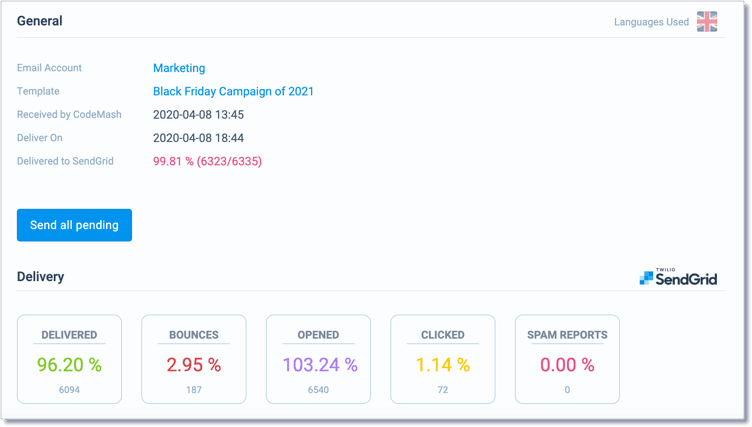Click the 0.00 % spam reports value
Image resolution: width=752 pixels, height=427 pixels.
pos(567,365)
